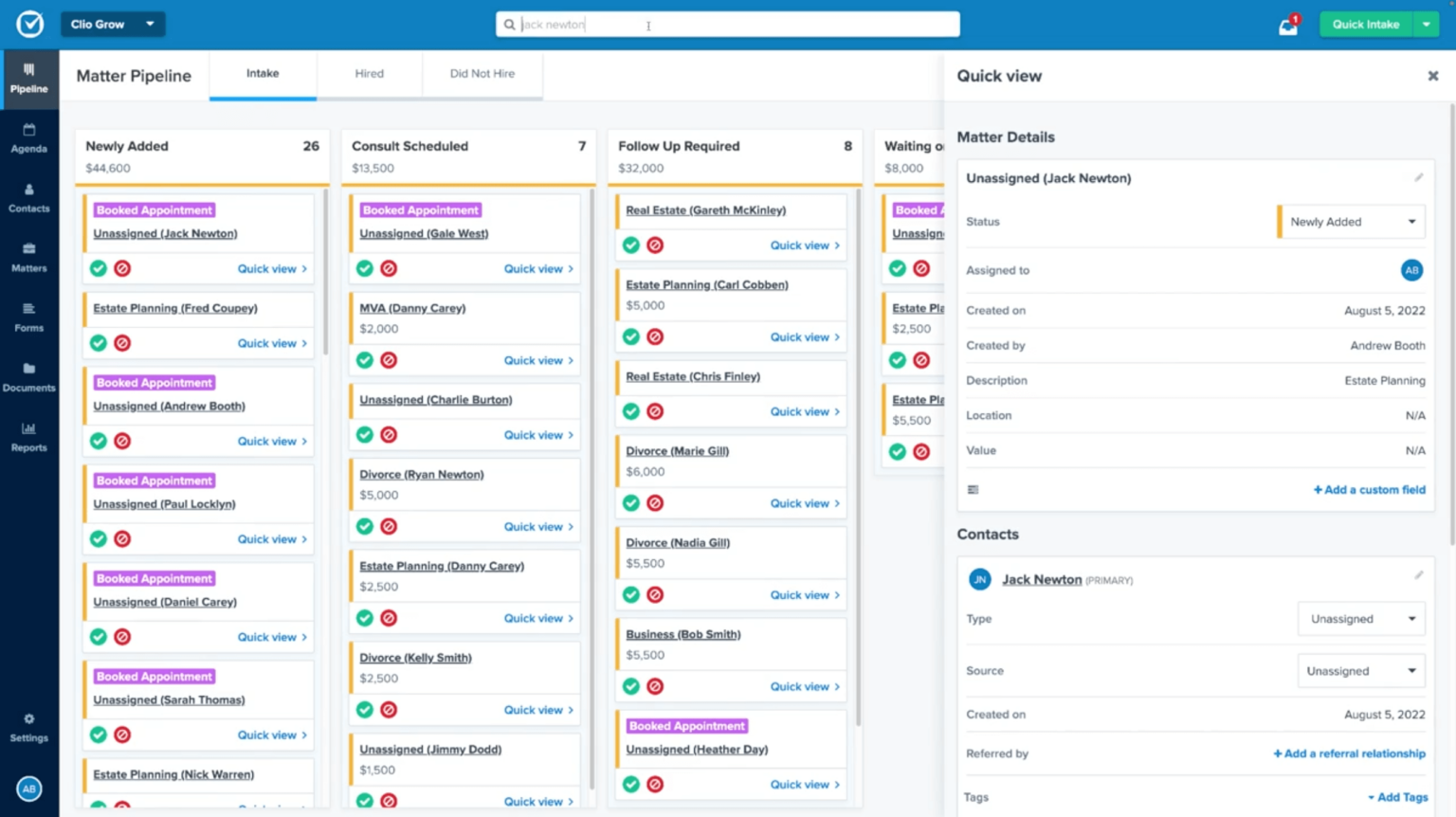The height and width of the screenshot is (817, 1456).
Task: Expand the Quick Intake dropdown arrow
Action: coord(1427,24)
